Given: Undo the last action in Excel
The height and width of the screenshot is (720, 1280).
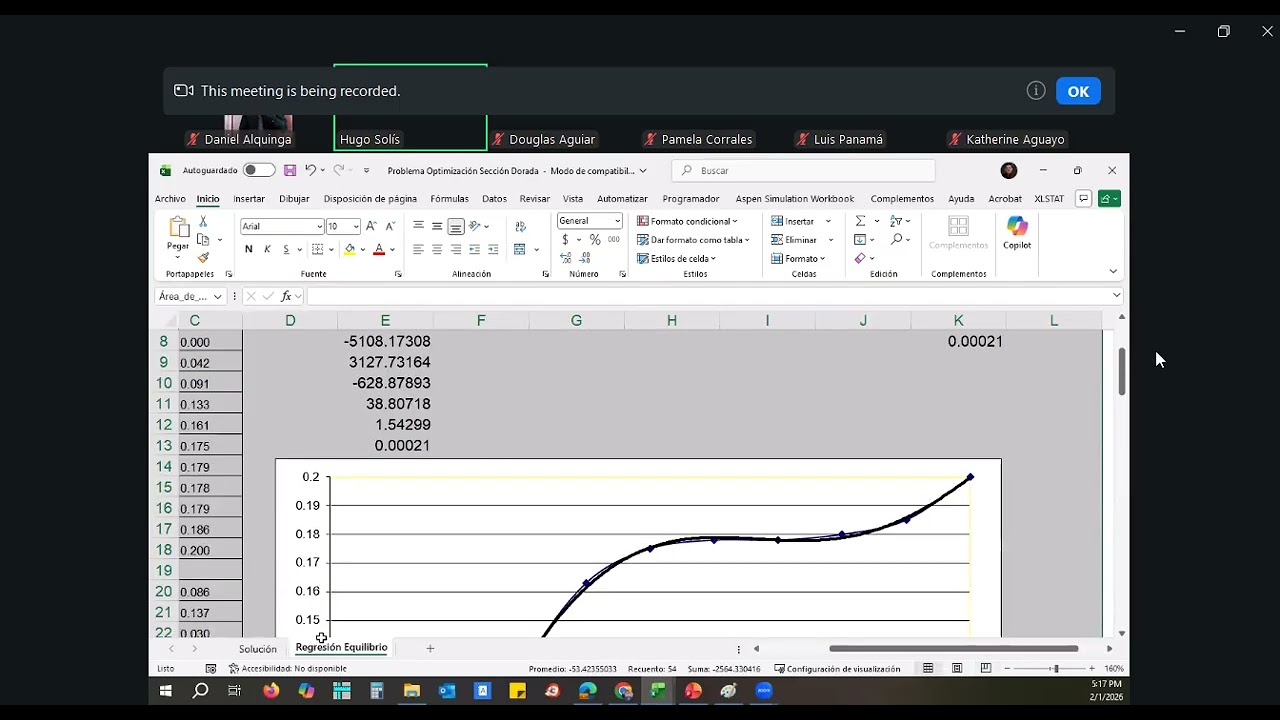Looking at the screenshot, I should click(311, 170).
